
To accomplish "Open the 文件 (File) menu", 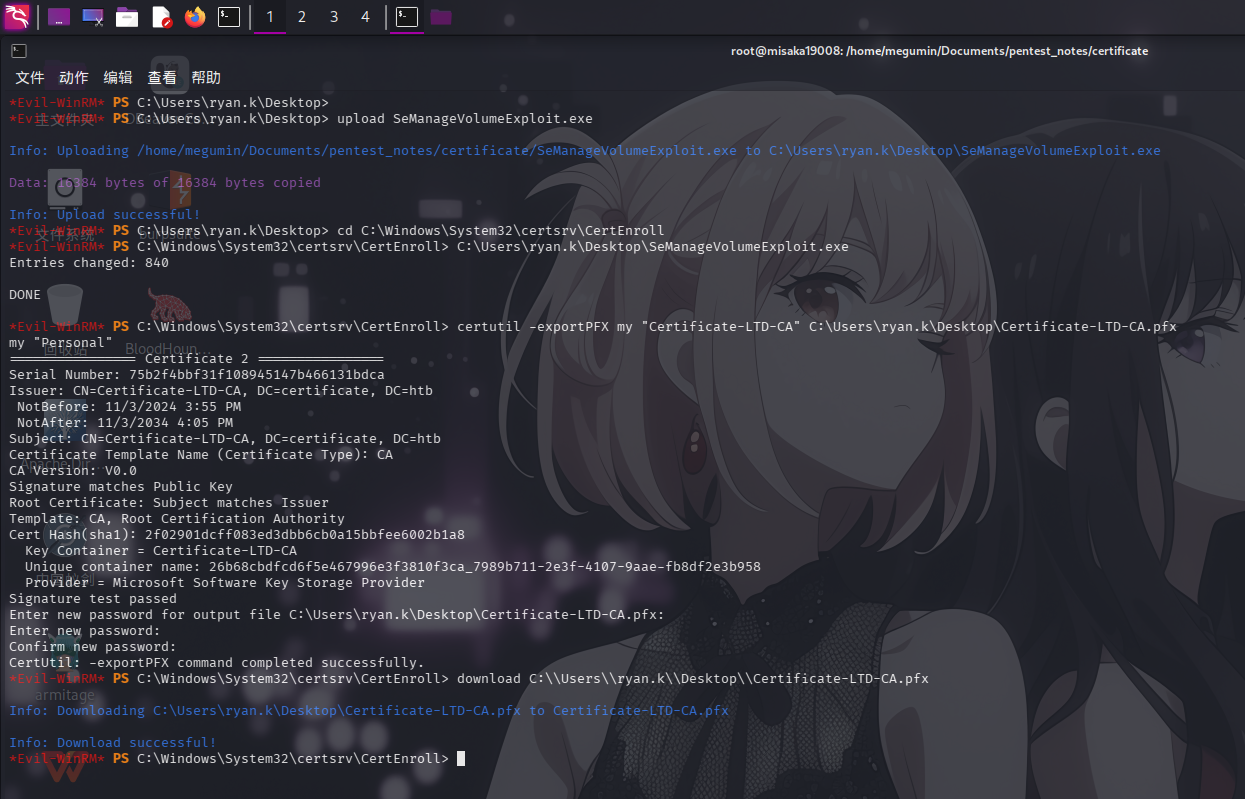I will point(30,77).
